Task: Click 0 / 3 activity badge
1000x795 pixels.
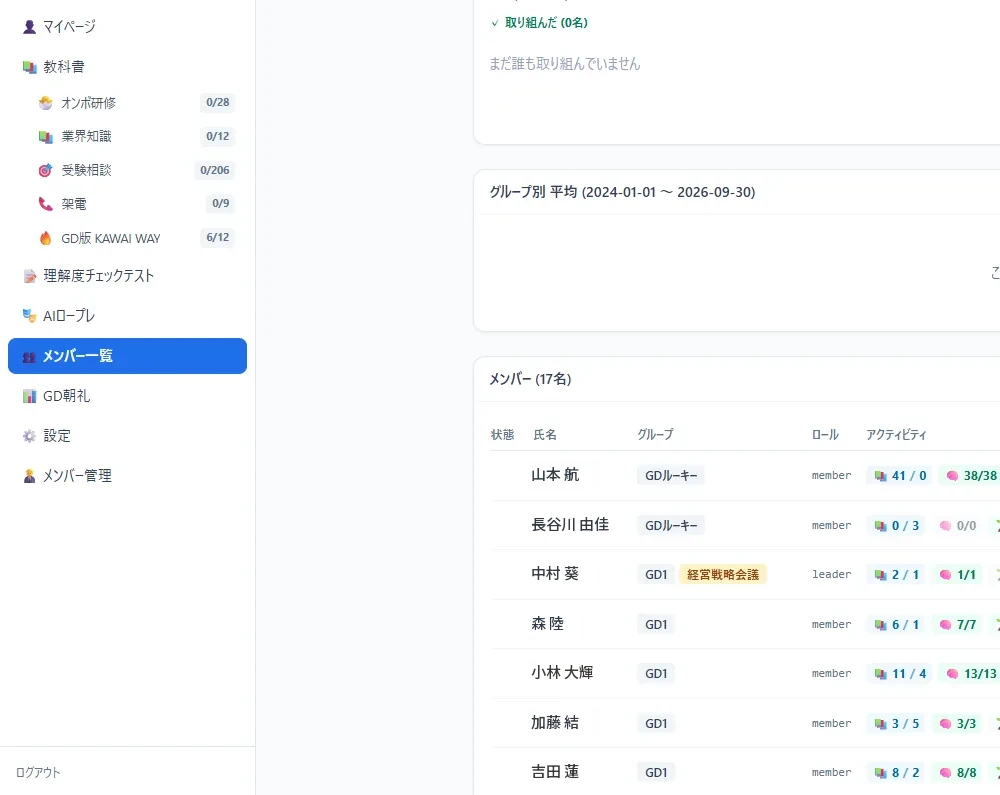Action: [x=896, y=526]
